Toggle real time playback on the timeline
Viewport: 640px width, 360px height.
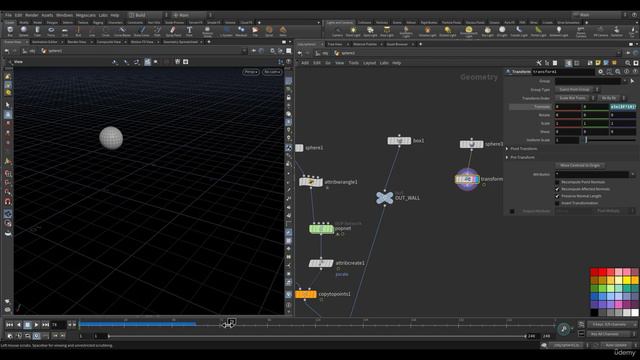click(36, 336)
